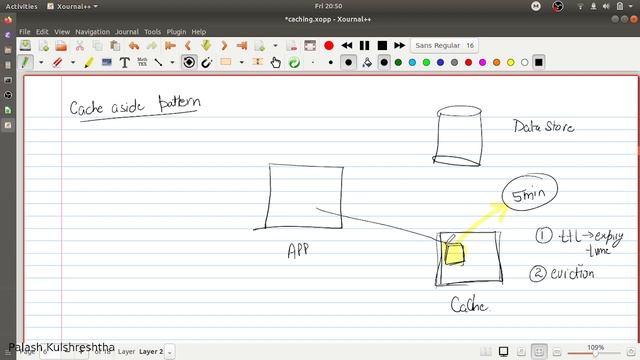Click the Save document icon
This screenshot has height=360, width=640.
click(25, 45)
